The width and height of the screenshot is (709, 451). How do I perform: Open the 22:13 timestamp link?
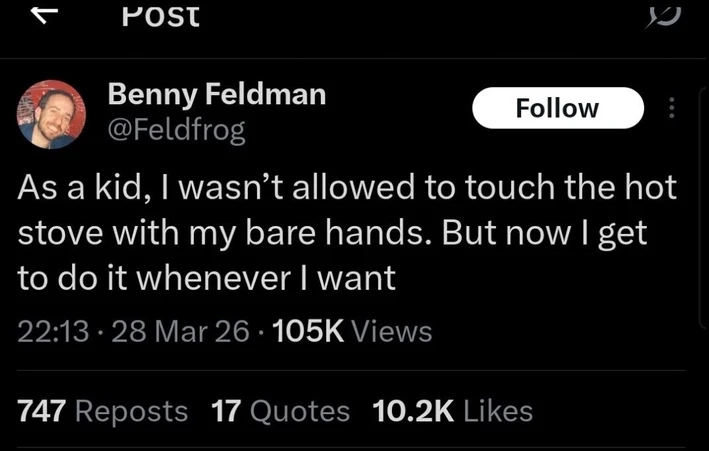click(53, 331)
